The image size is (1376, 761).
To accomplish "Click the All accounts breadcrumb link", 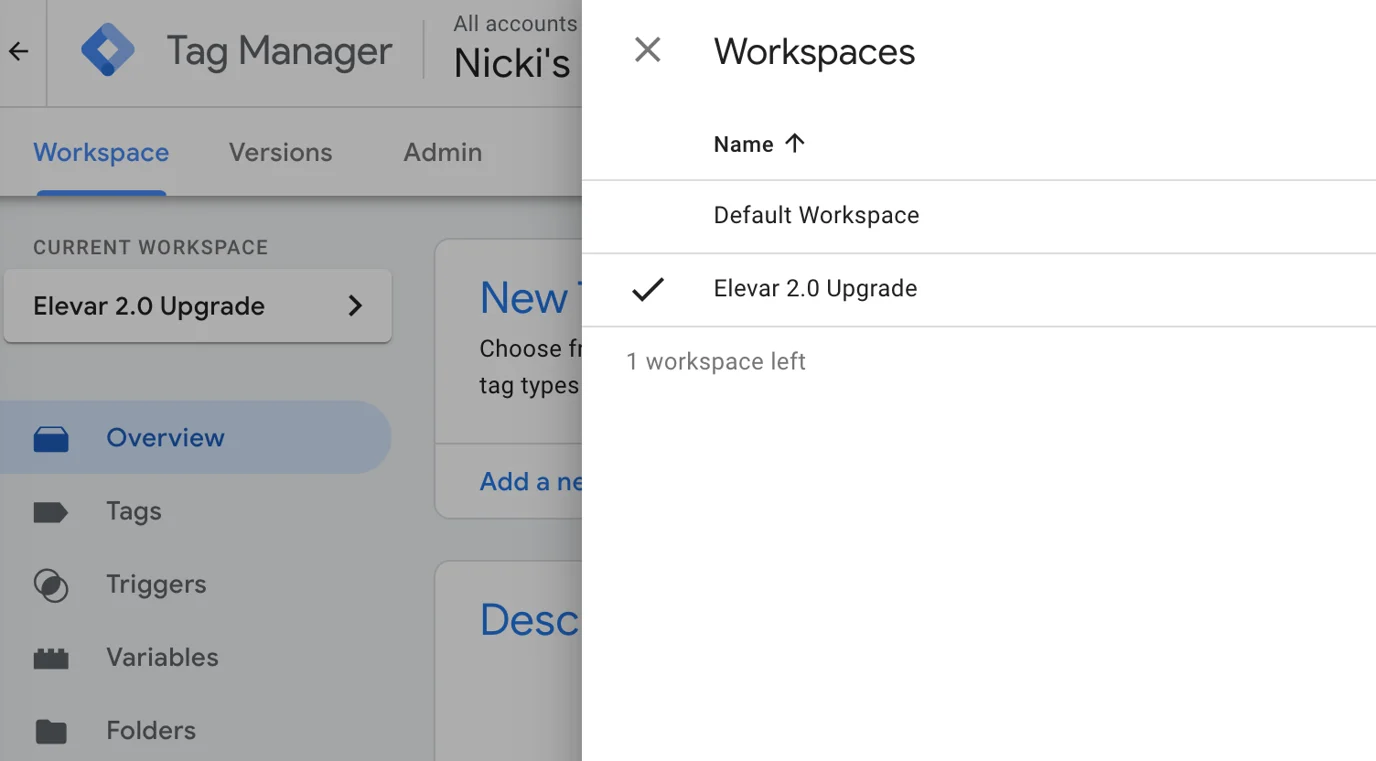I will (515, 23).
